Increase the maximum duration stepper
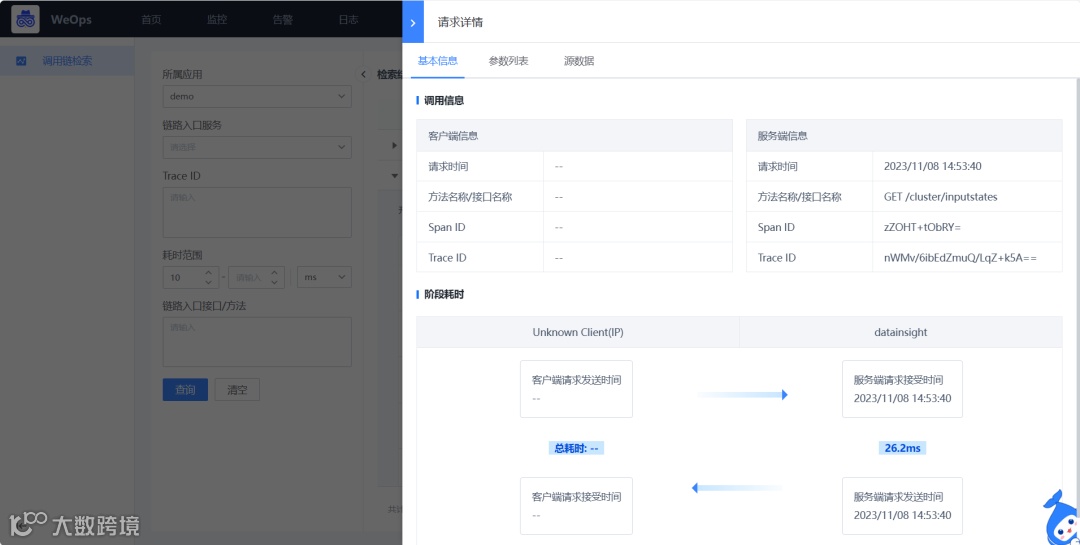 (x=274, y=272)
